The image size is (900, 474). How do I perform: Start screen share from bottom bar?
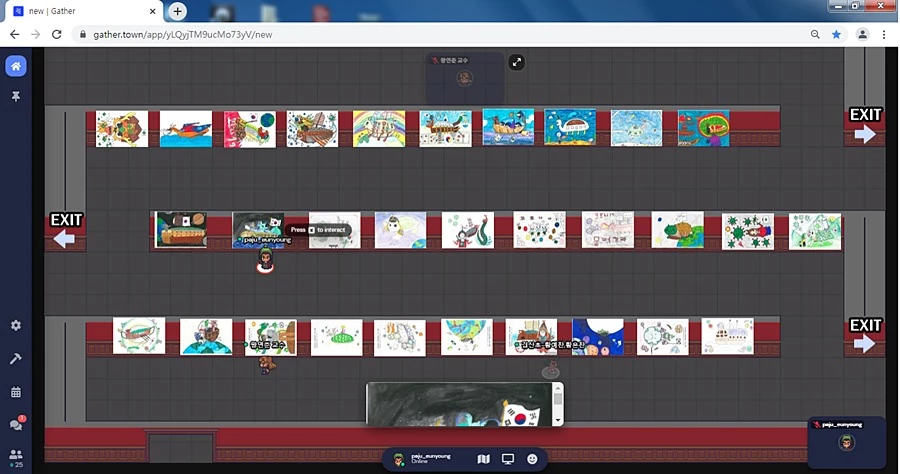pos(508,459)
